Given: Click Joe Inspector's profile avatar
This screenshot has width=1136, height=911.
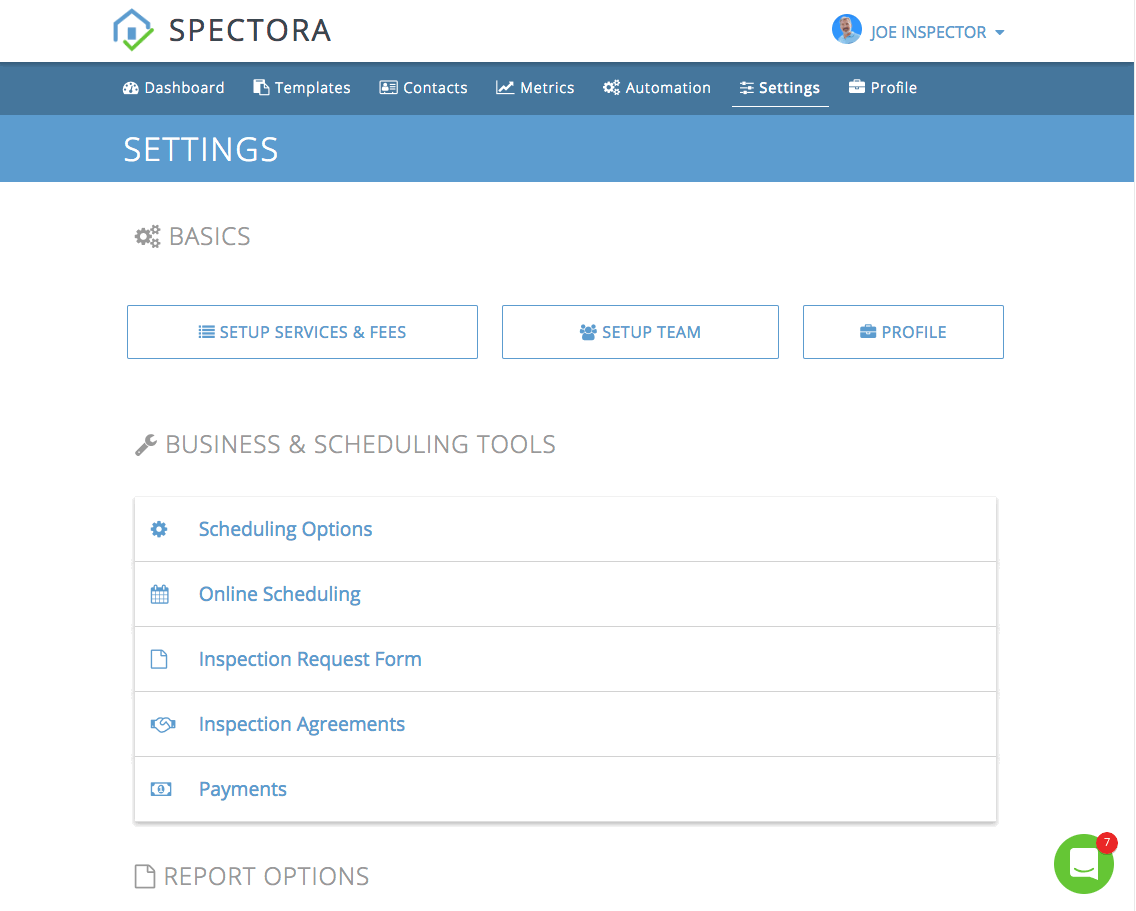Looking at the screenshot, I should pos(846,30).
